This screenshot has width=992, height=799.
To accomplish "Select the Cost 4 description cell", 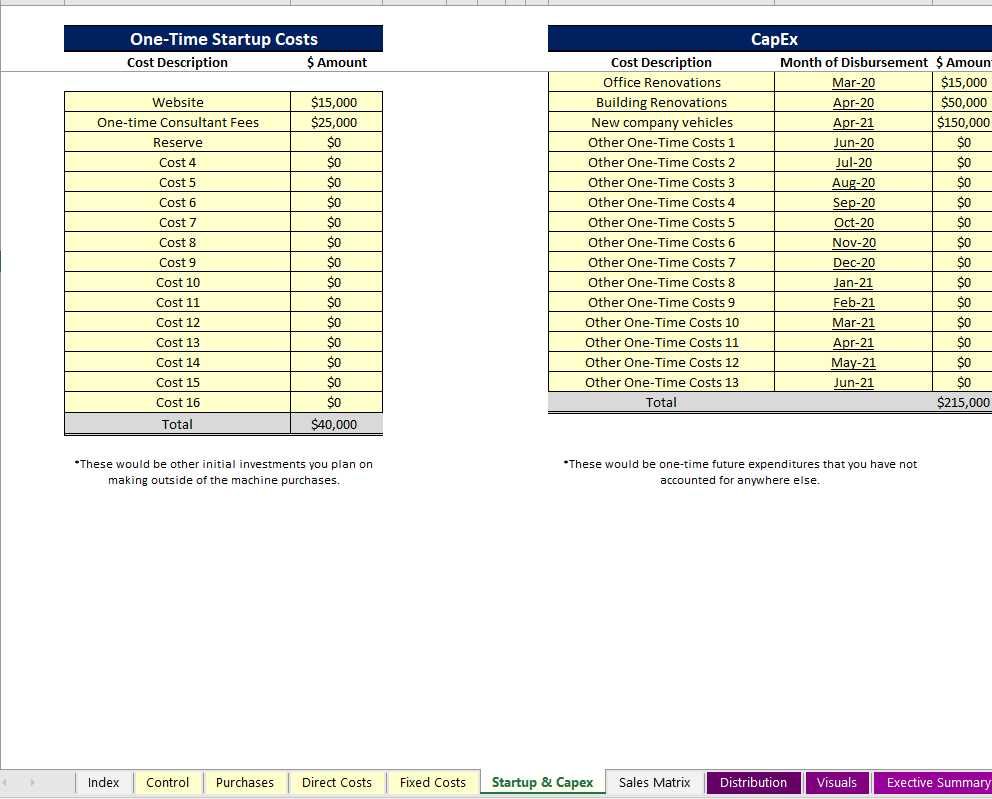I will tap(178, 163).
